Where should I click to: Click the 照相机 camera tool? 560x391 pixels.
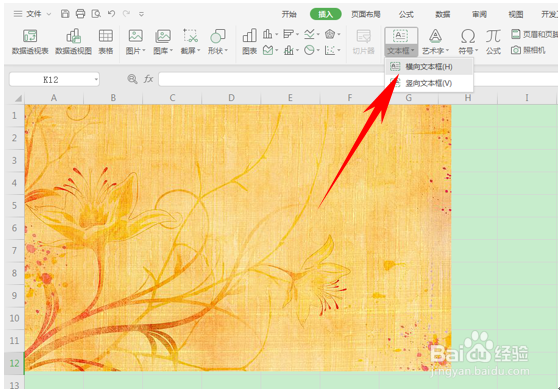point(528,50)
